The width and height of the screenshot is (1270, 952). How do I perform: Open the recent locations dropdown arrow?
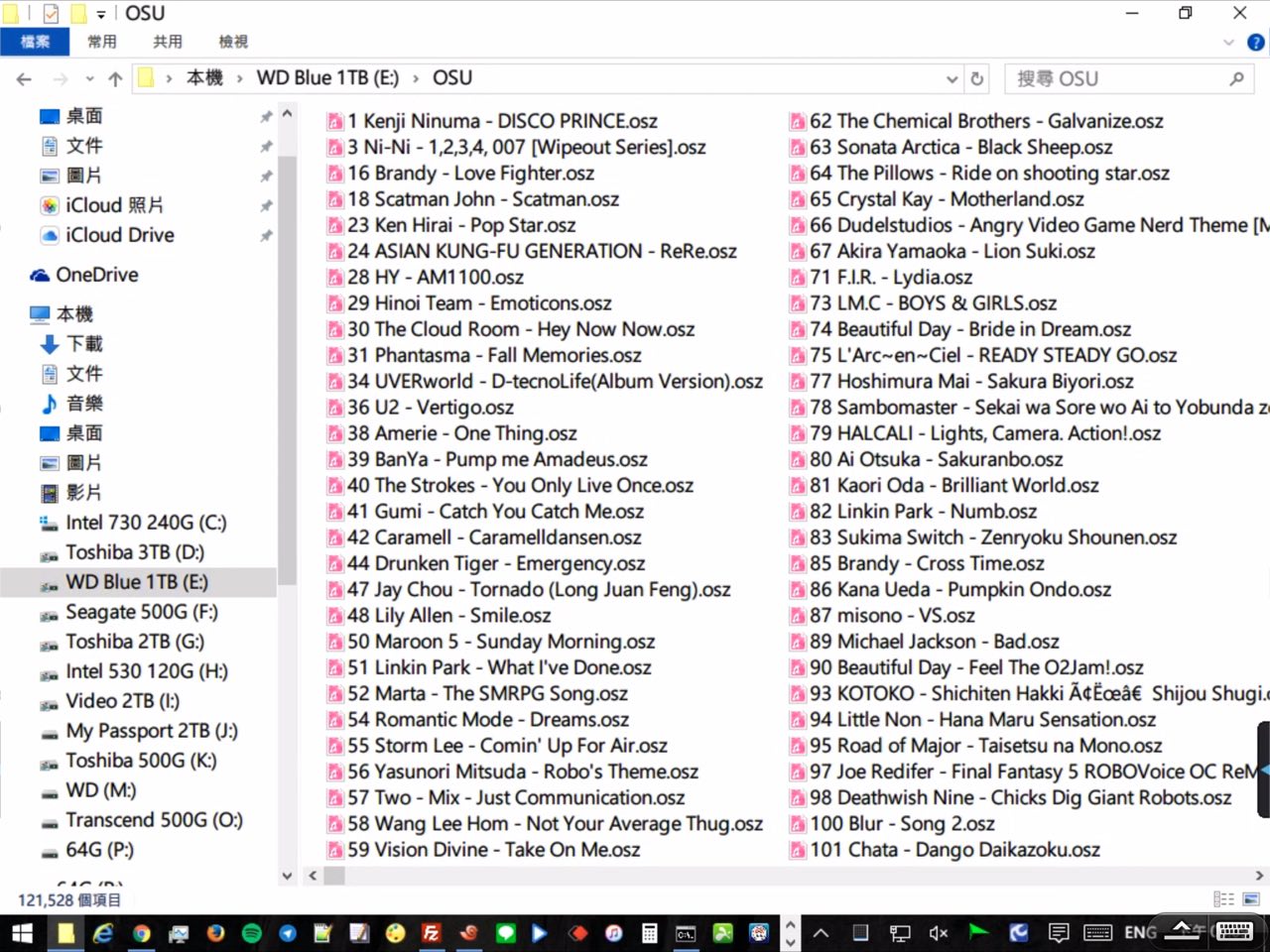tap(89, 79)
